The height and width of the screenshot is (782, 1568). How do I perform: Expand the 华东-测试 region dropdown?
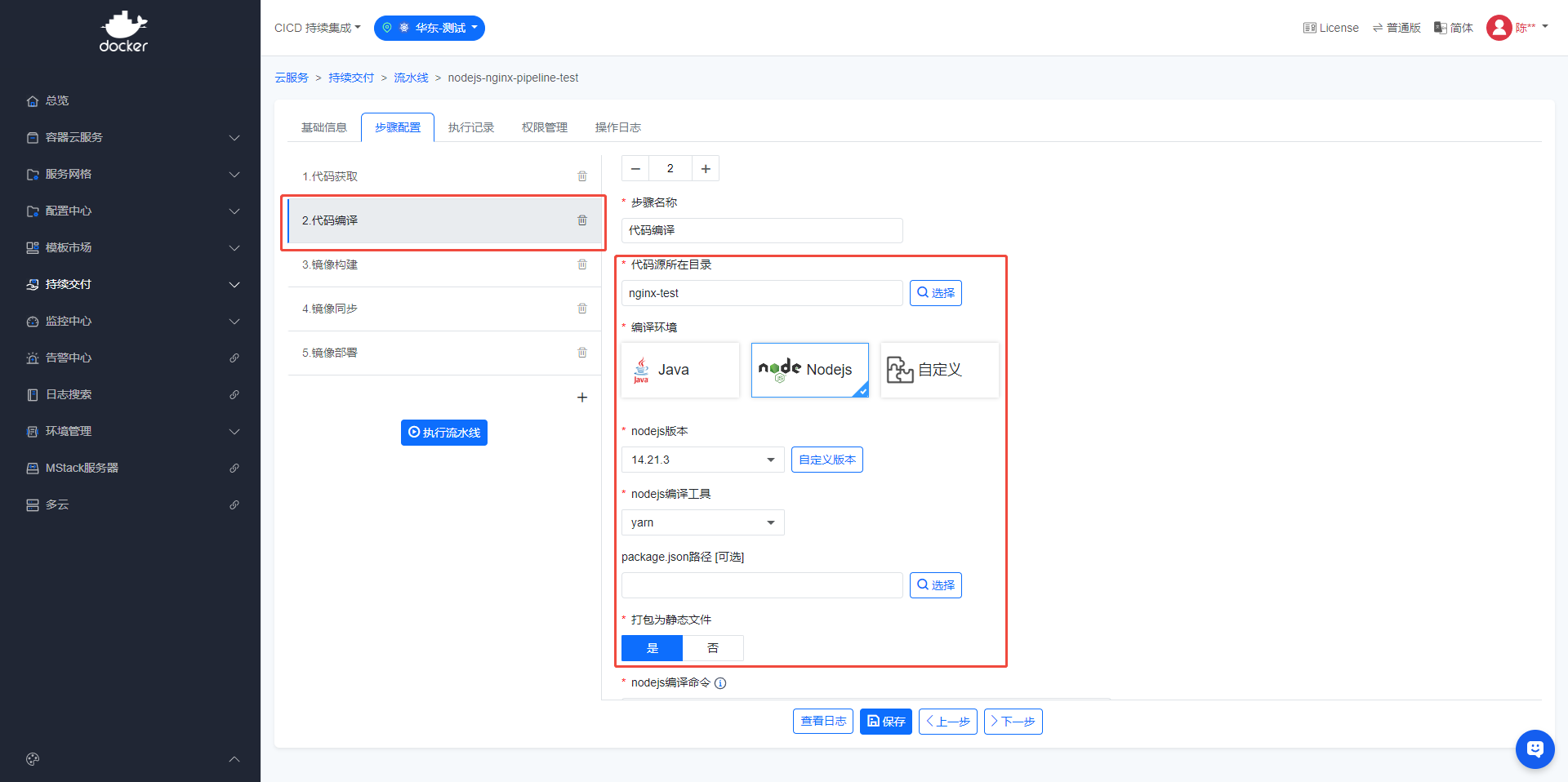point(430,28)
